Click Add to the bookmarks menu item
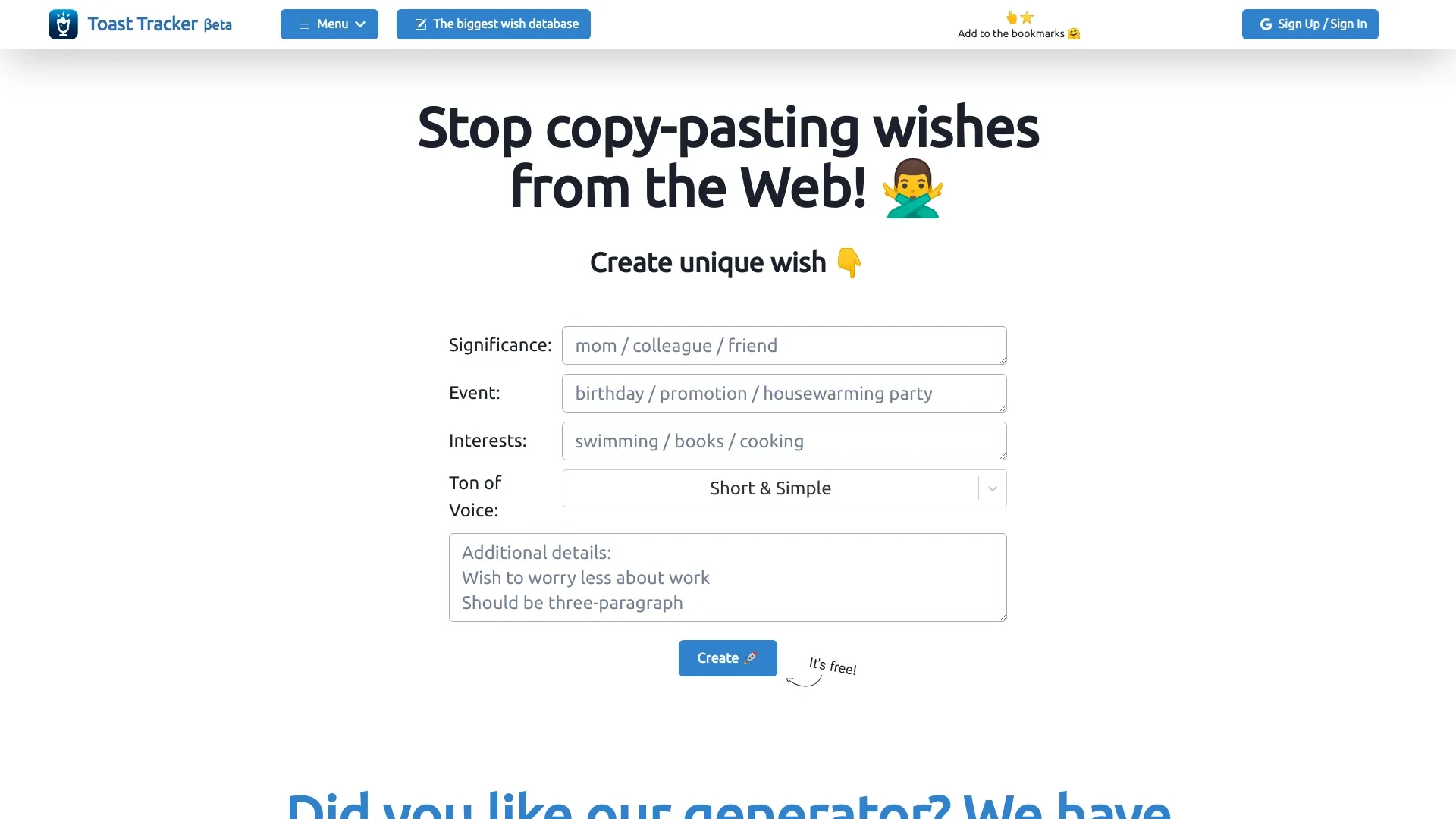 coord(1018,33)
